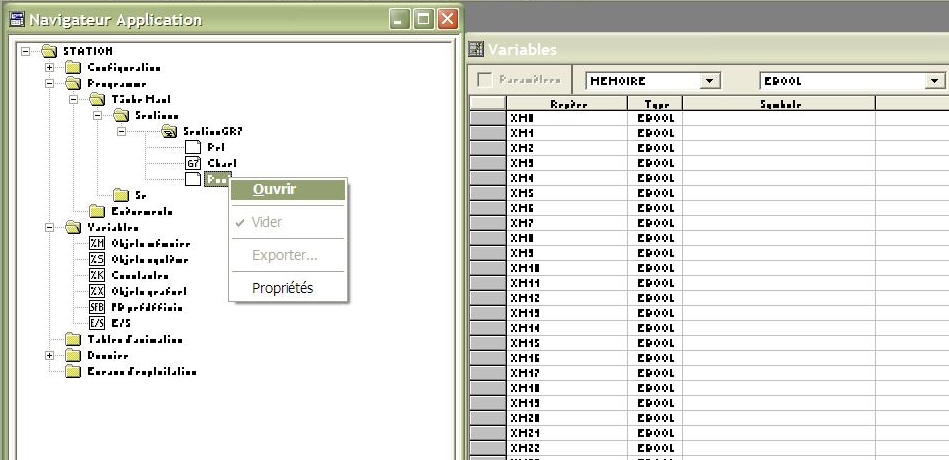Click the row header button for %M0
The width and height of the screenshot is (949, 460).
click(x=488, y=118)
